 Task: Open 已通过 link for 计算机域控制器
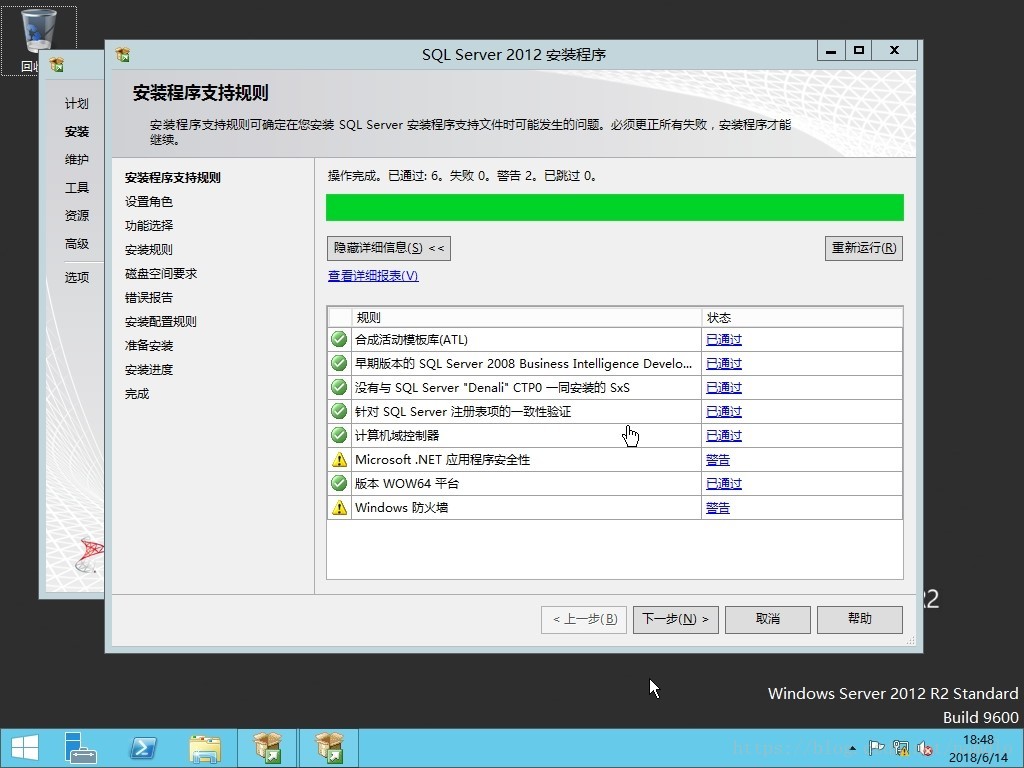[x=724, y=436]
